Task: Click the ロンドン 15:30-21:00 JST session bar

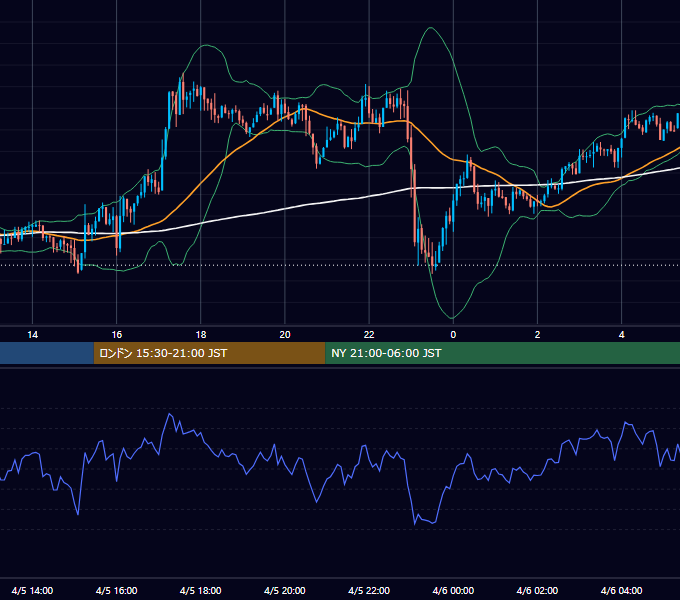Action: (209, 353)
